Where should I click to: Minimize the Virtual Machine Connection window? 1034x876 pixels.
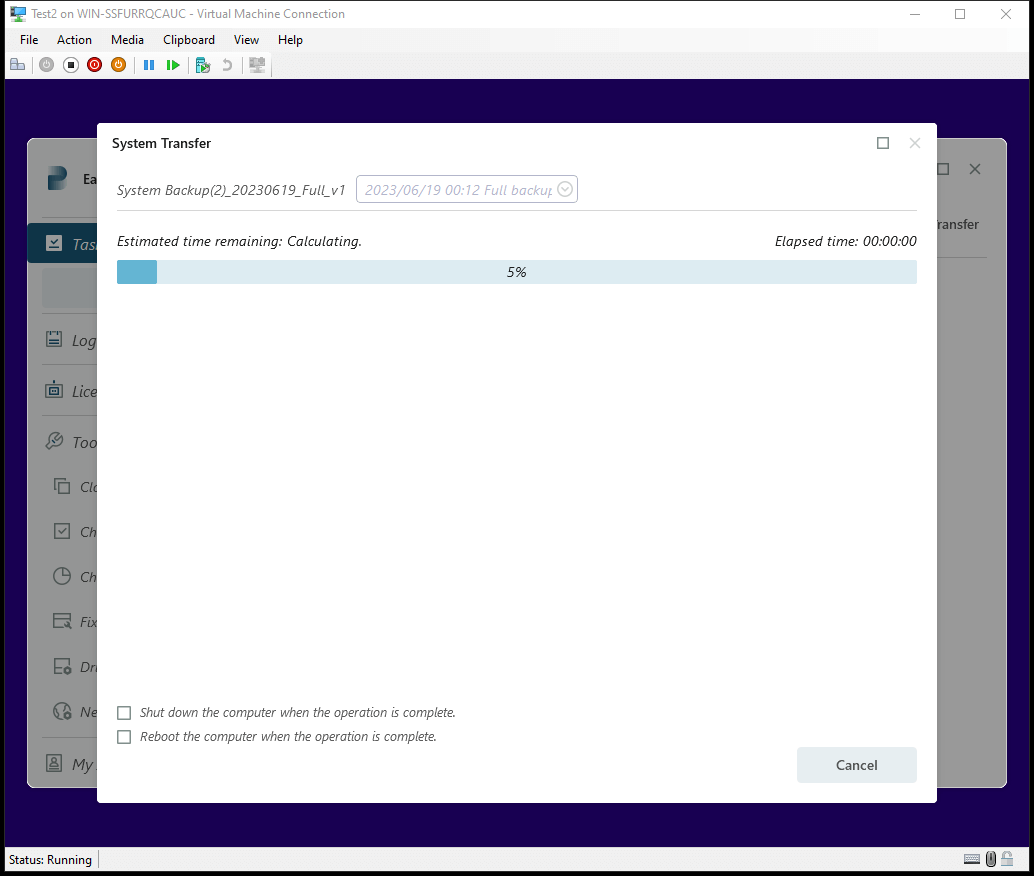pos(915,14)
